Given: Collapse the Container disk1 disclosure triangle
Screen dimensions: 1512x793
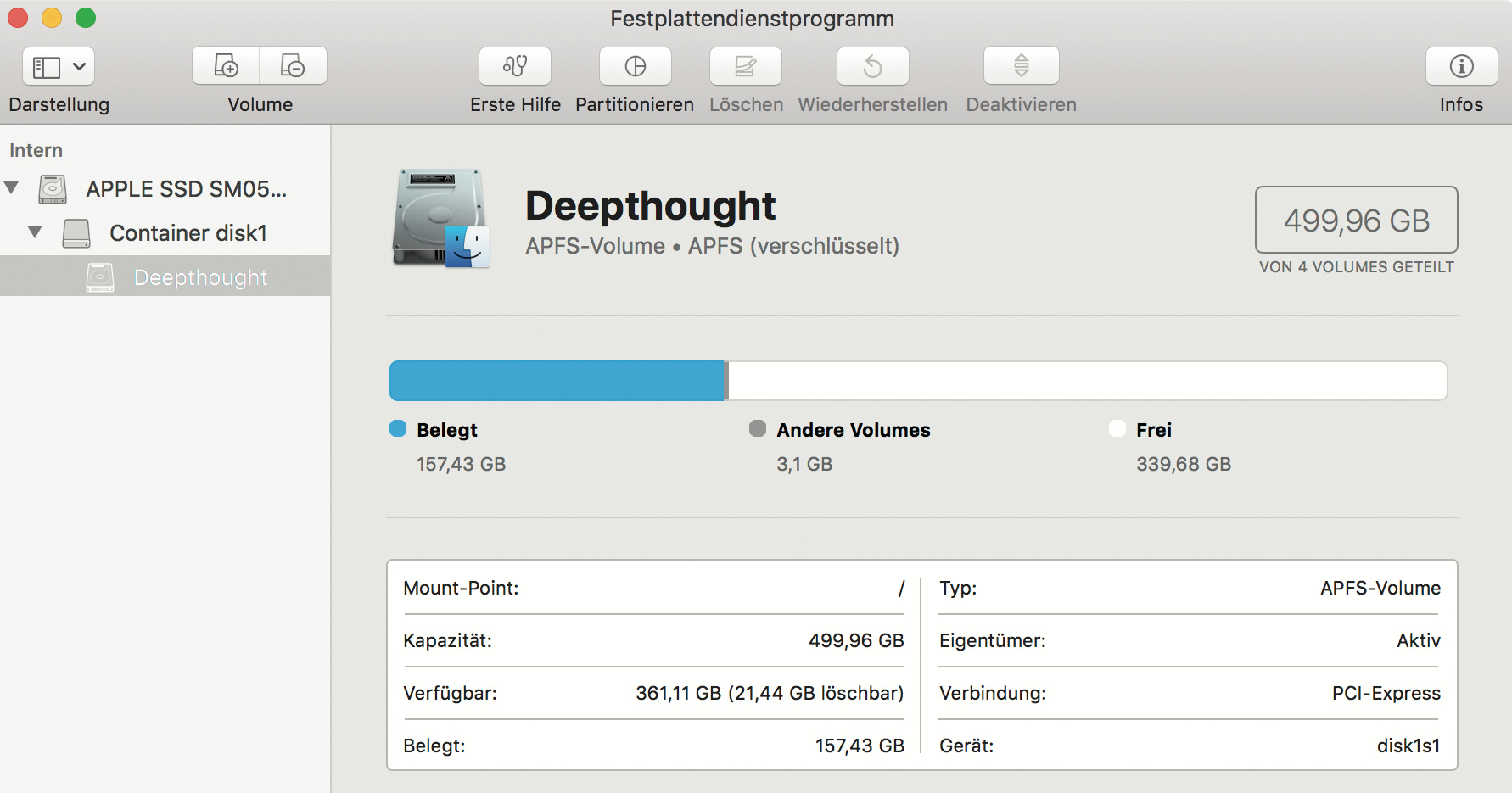Looking at the screenshot, I should pos(35,232).
